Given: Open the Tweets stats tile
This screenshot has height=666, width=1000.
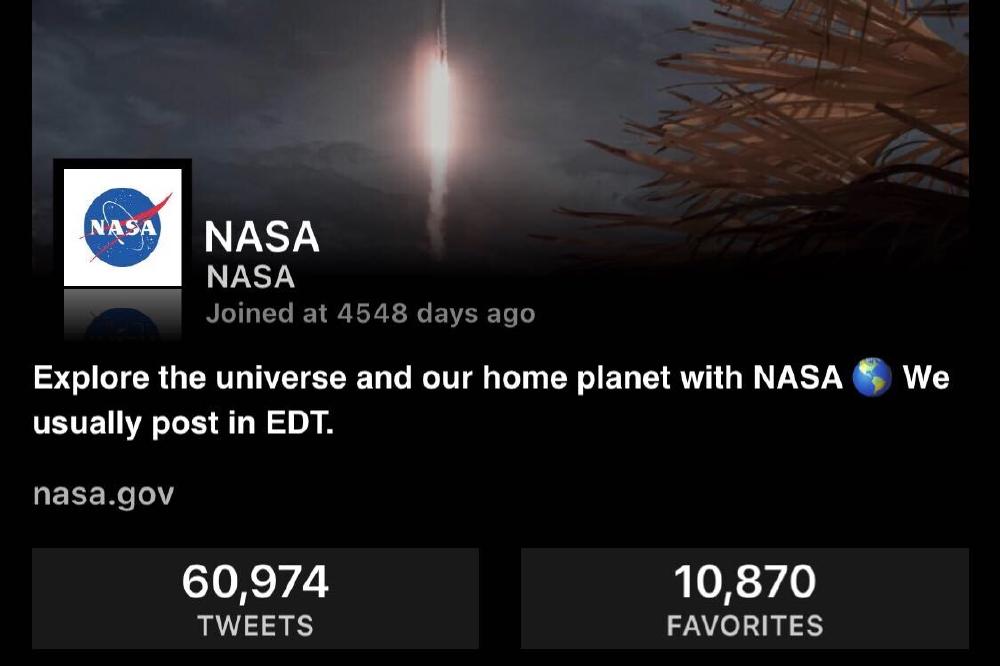Looking at the screenshot, I should coord(255,598).
